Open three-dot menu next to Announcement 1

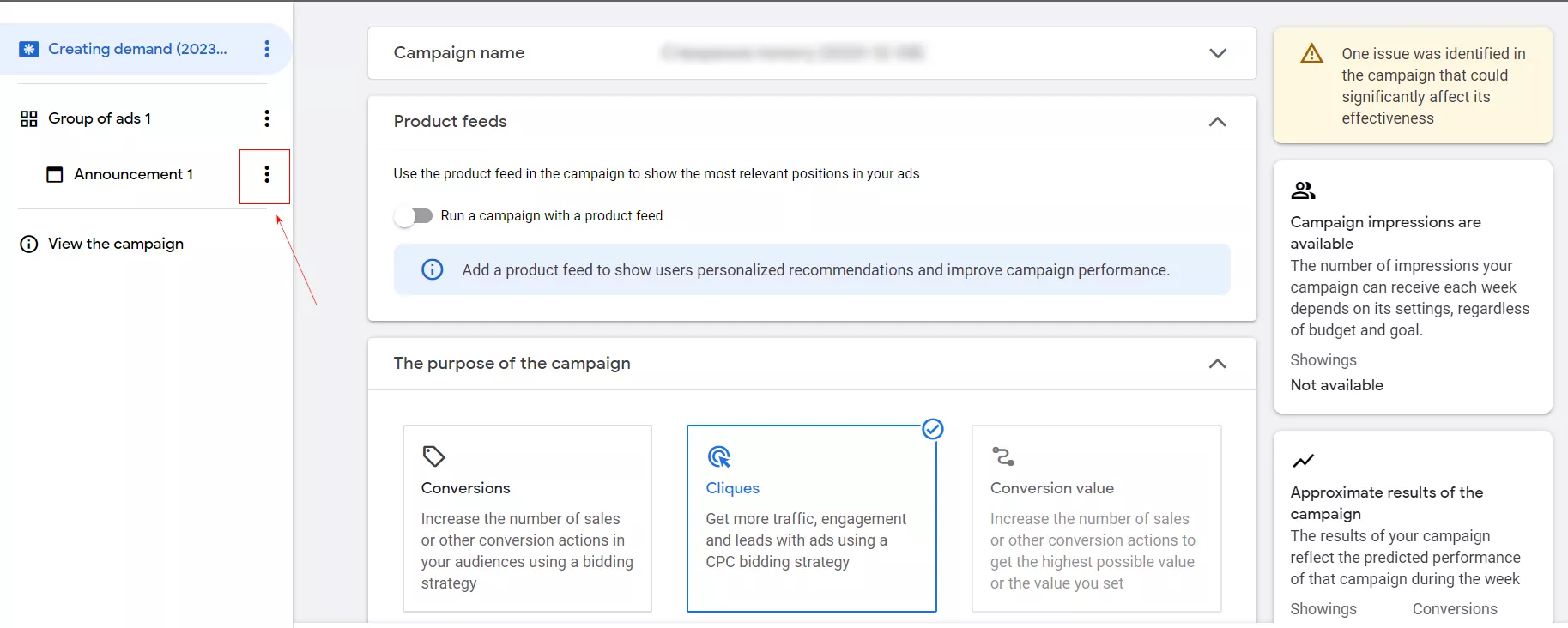[x=267, y=174]
